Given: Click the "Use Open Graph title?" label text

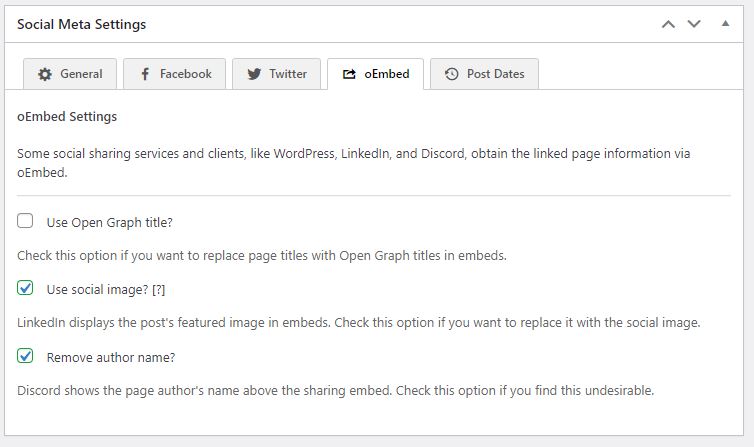Looking at the screenshot, I should point(110,222).
